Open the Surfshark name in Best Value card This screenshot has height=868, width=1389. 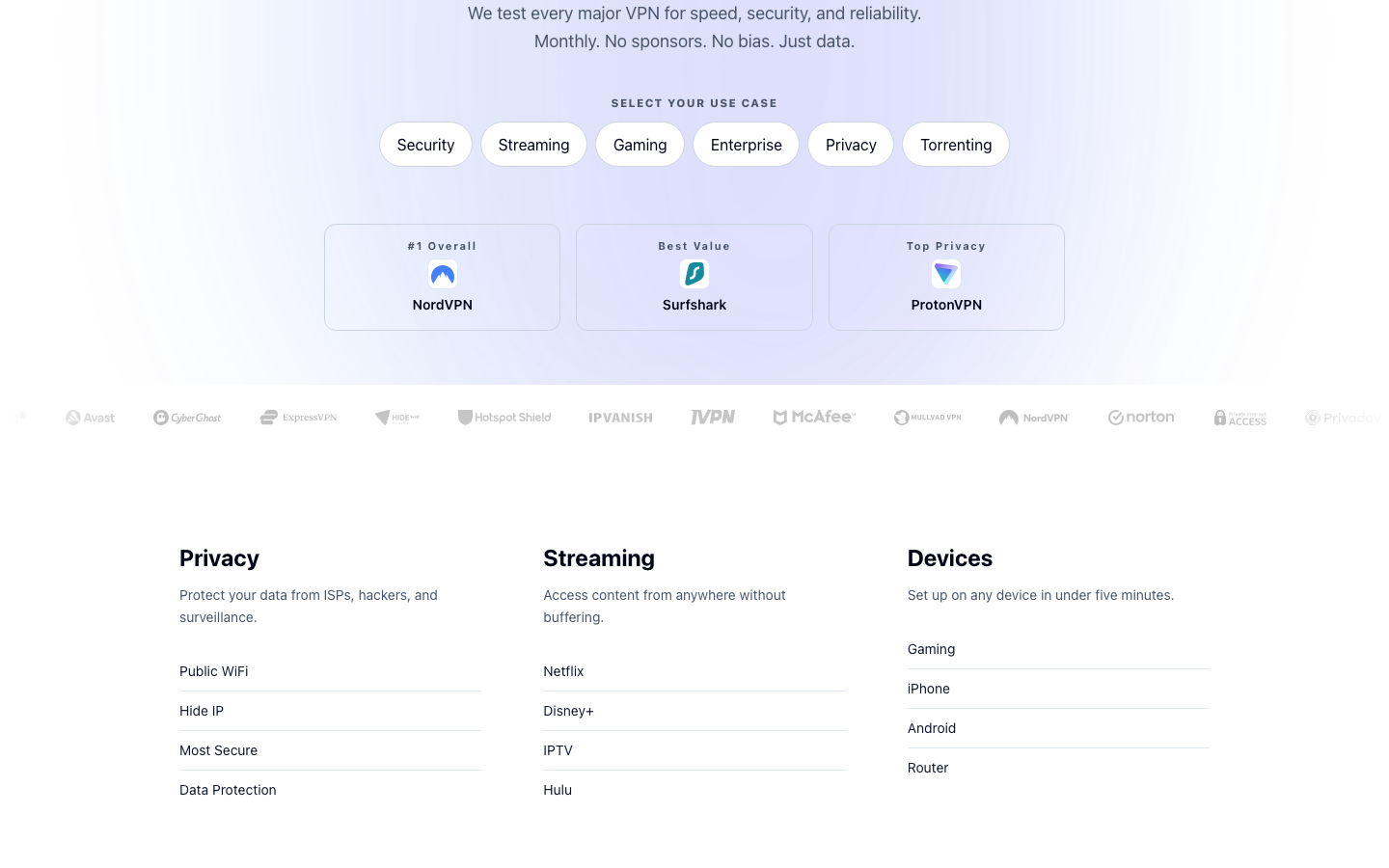click(694, 305)
